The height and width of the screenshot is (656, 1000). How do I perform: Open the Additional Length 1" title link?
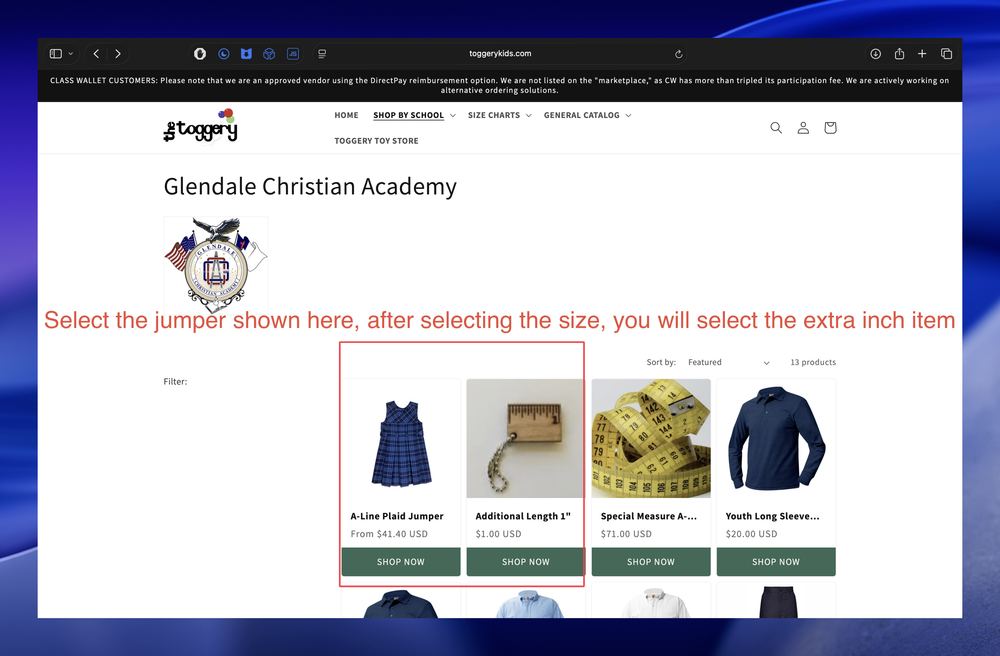(523, 516)
